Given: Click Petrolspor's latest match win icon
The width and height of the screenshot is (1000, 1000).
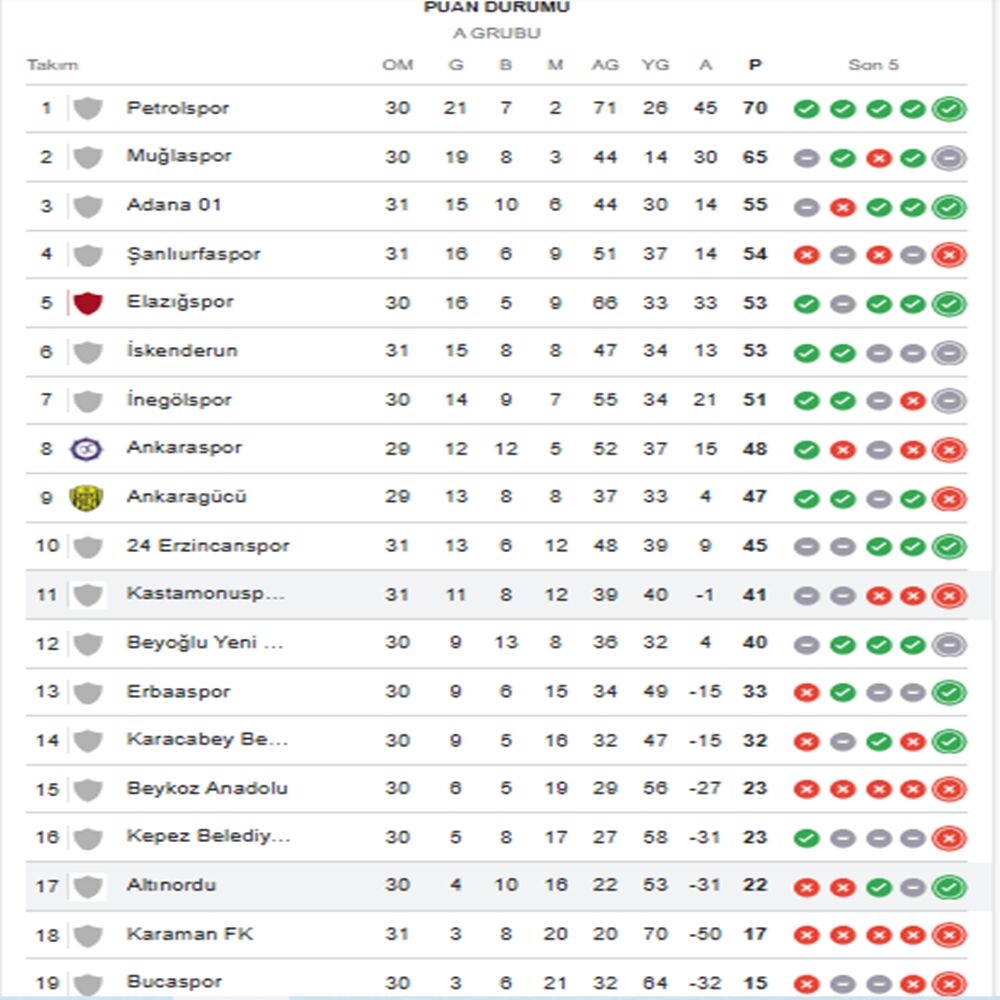Looking at the screenshot, I should [x=948, y=108].
